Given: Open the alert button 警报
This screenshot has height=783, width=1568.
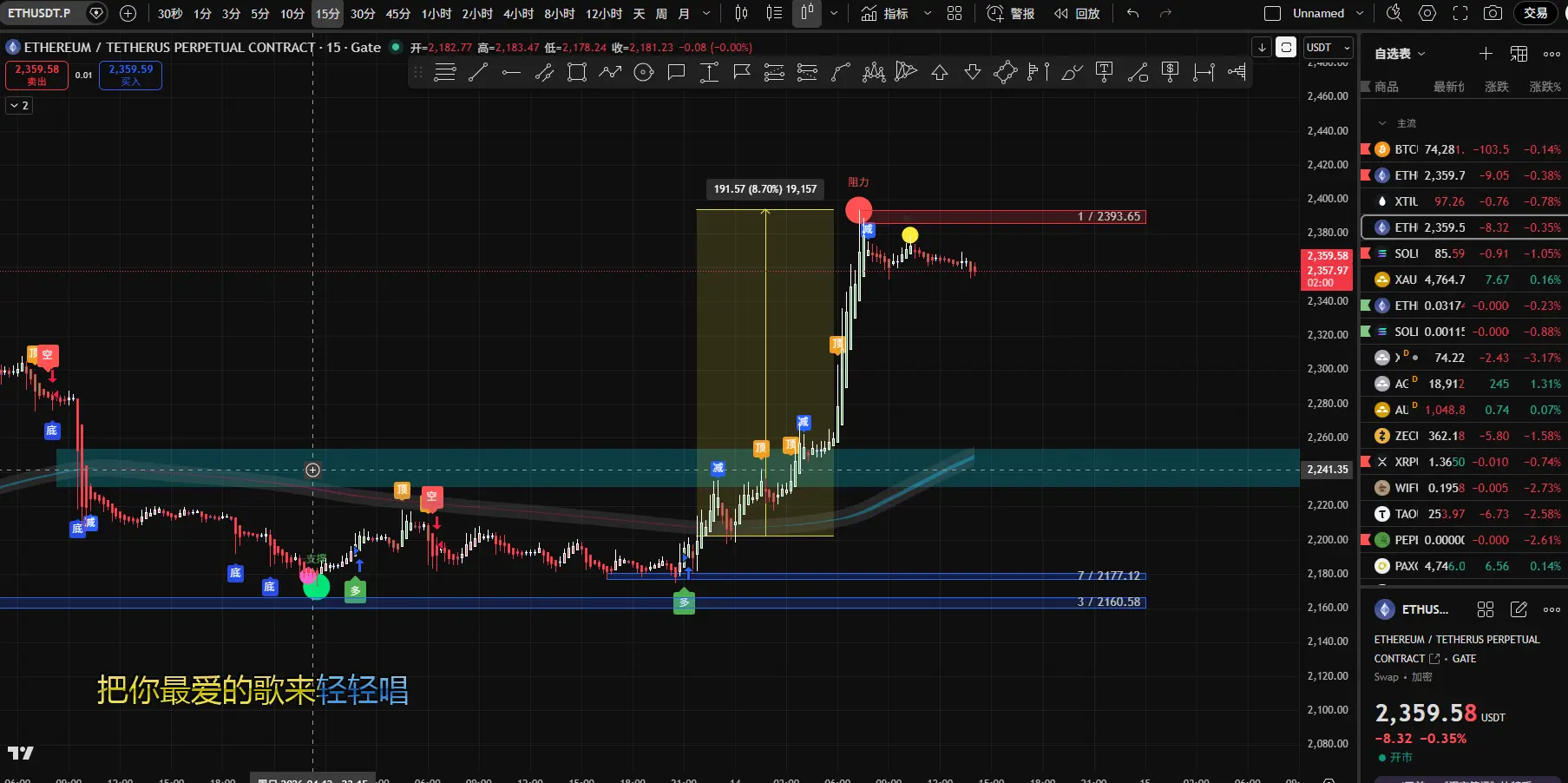Looking at the screenshot, I should (1011, 13).
